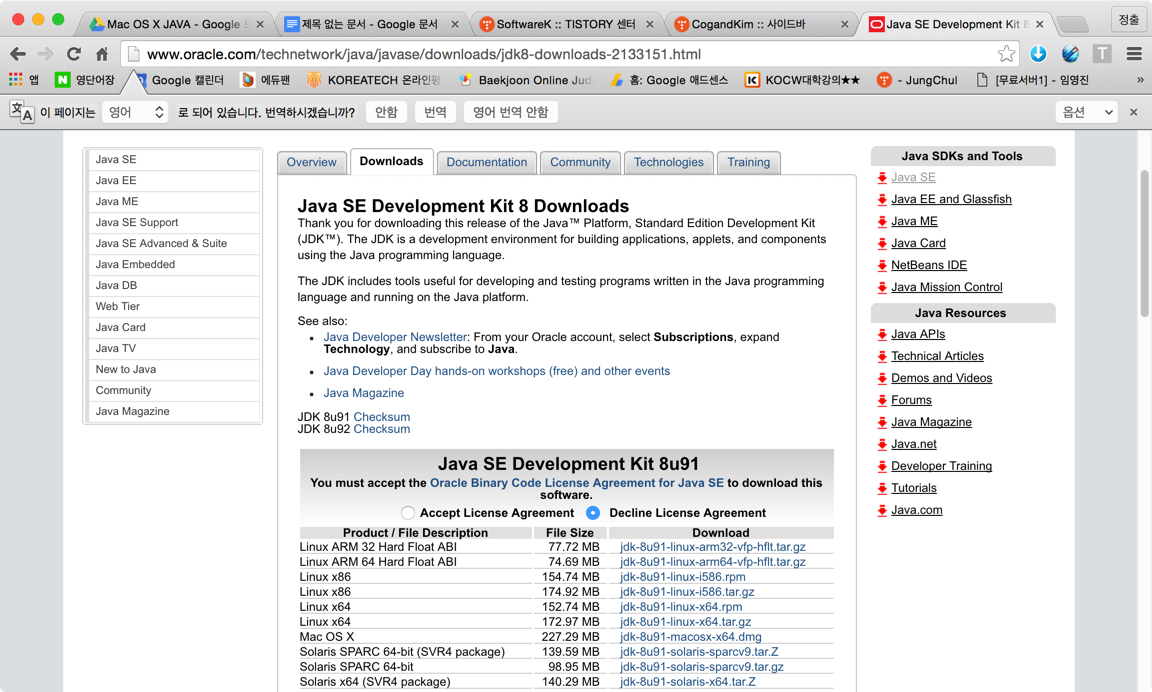Screen dimensions: 1152x692
Task: Switch to the CogandKim 사이드바 tab
Action: (760, 24)
